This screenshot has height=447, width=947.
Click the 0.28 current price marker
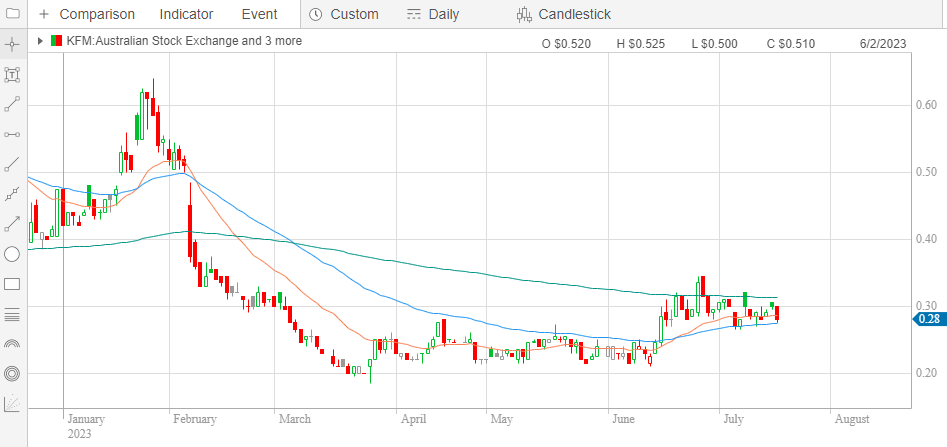click(x=929, y=319)
